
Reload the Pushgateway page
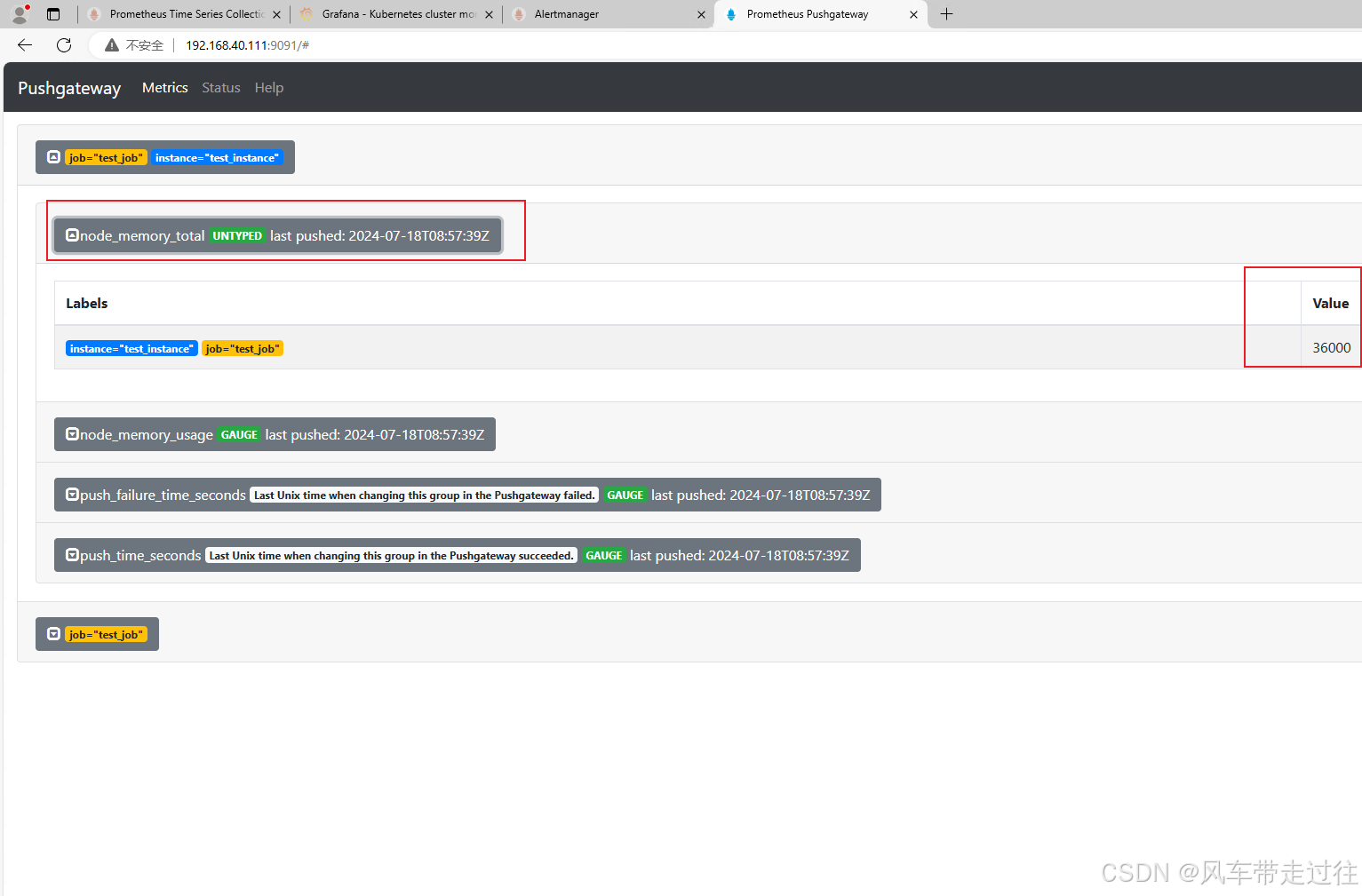[x=64, y=45]
